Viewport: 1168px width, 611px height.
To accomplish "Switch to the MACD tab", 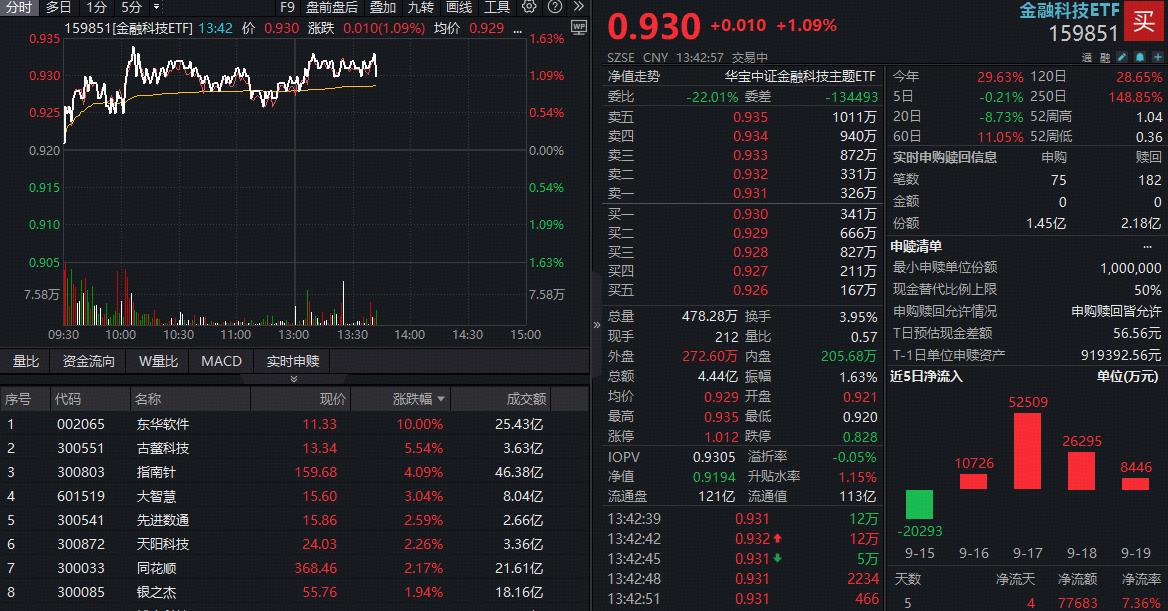I will 220,361.
